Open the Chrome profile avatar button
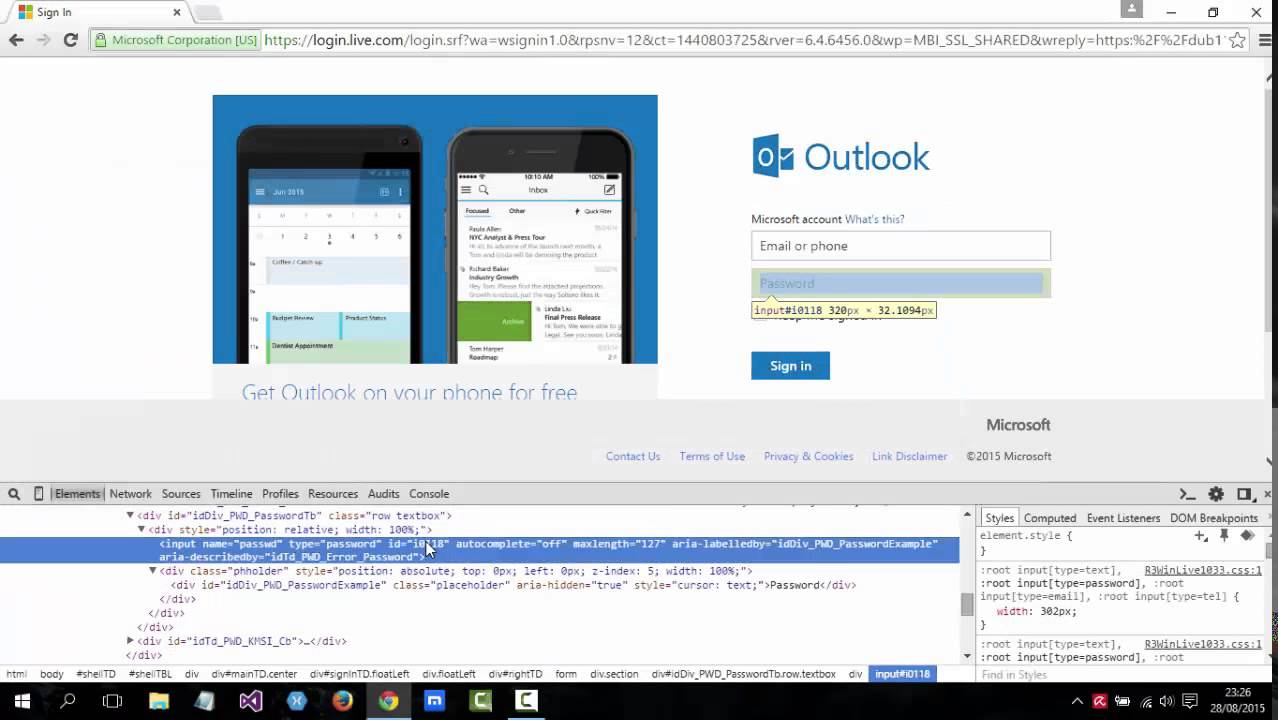This screenshot has width=1278, height=720. pos(1131,9)
